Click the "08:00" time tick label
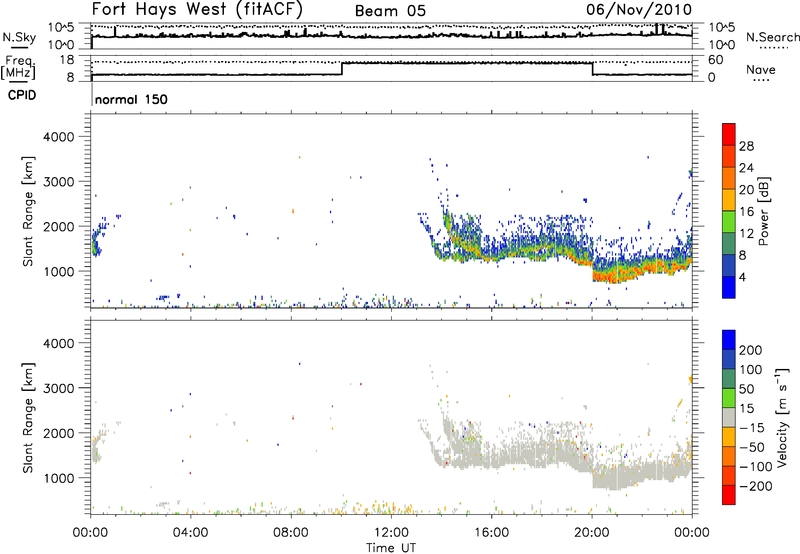The width and height of the screenshot is (800, 554). click(291, 533)
